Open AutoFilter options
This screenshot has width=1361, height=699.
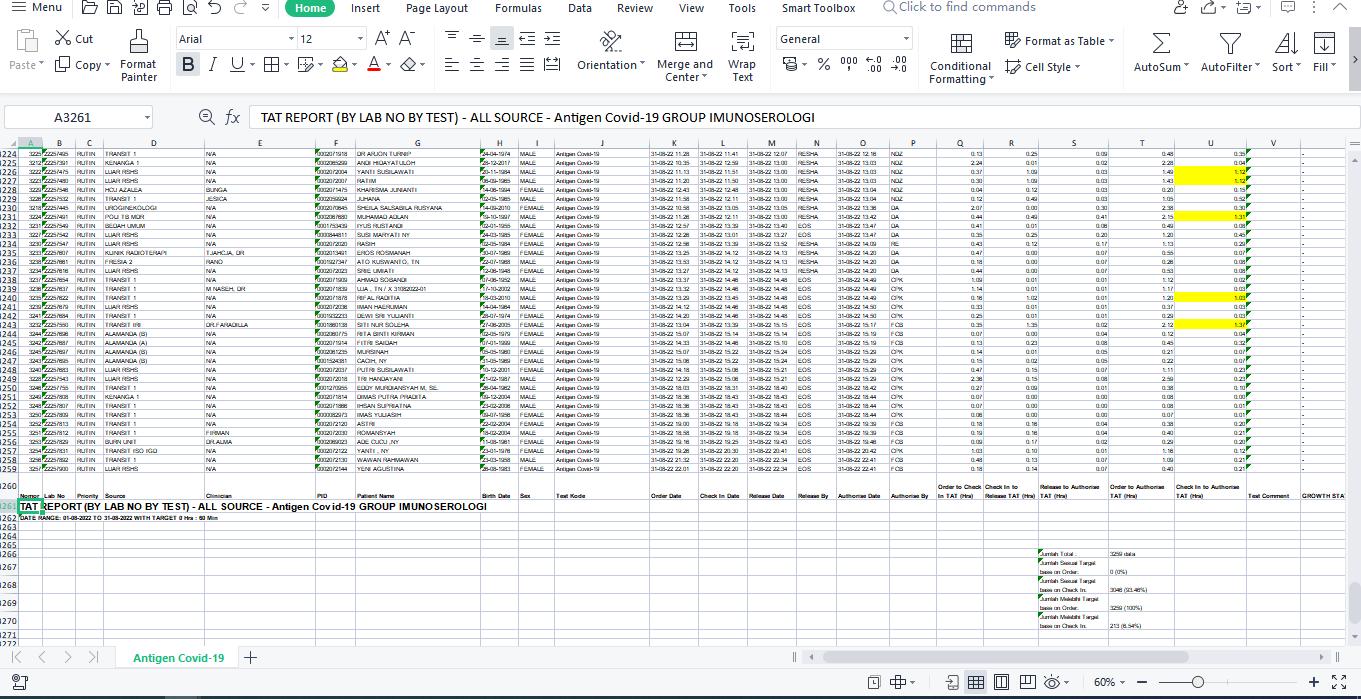tap(1230, 52)
